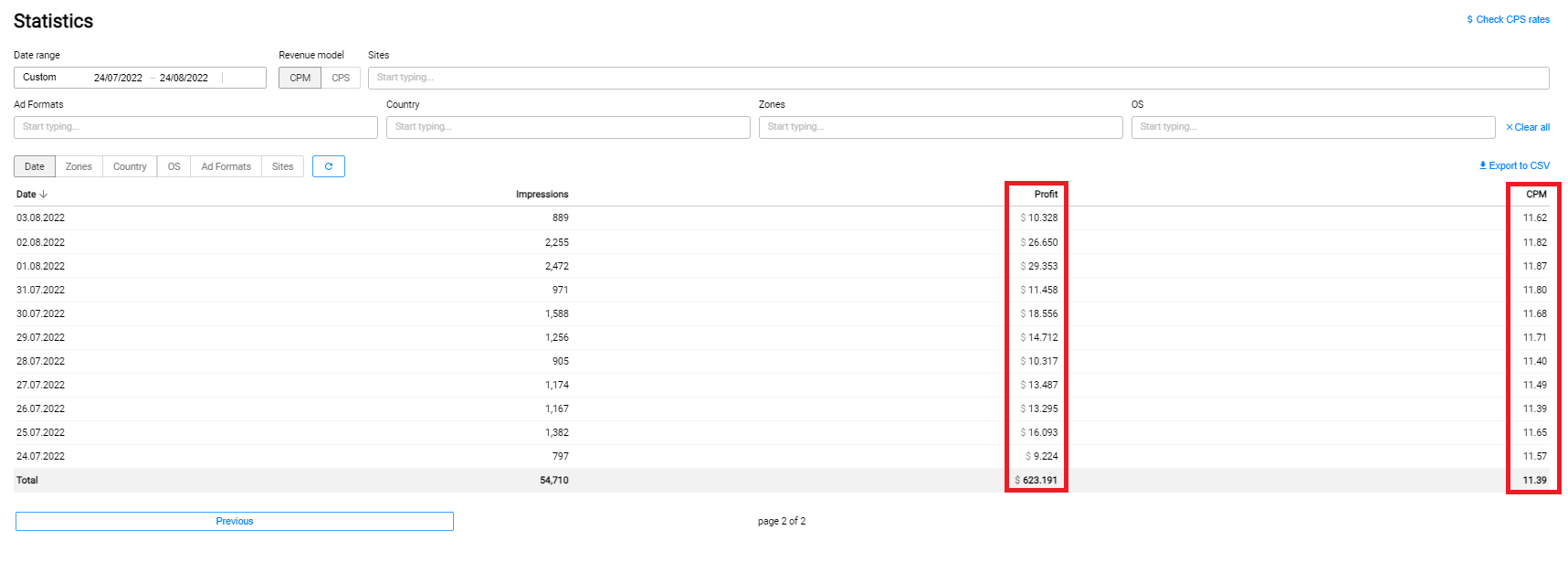The height and width of the screenshot is (562, 1568).
Task: Select the CPM revenue model toggle
Action: click(x=300, y=78)
